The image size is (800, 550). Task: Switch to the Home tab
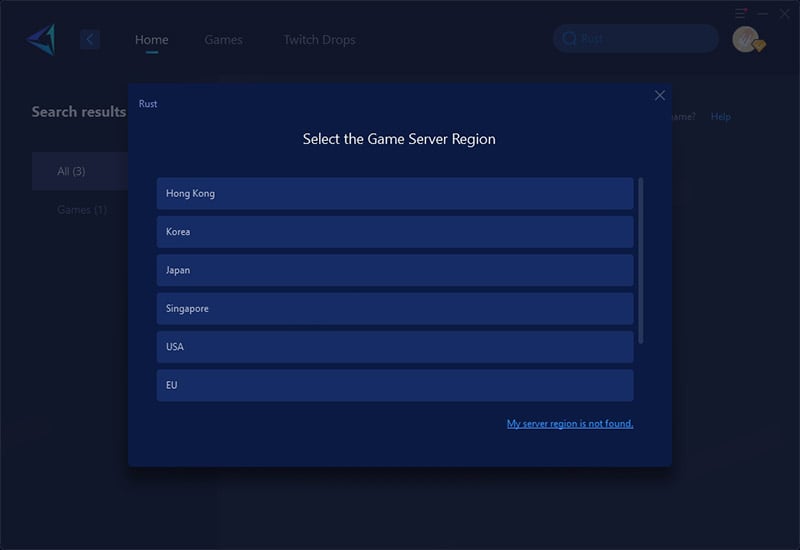152,40
